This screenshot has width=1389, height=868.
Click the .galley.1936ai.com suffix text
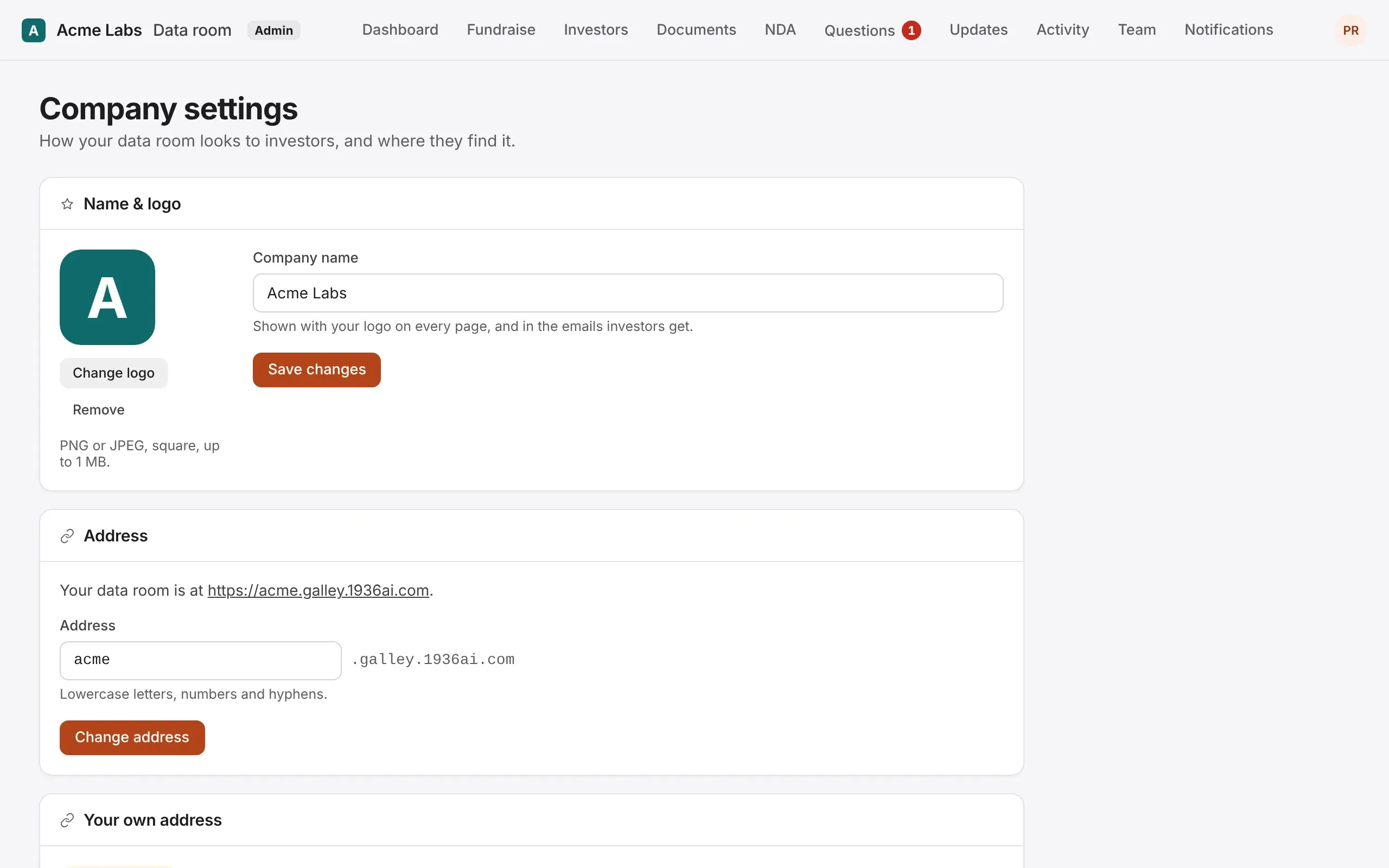pos(433,660)
